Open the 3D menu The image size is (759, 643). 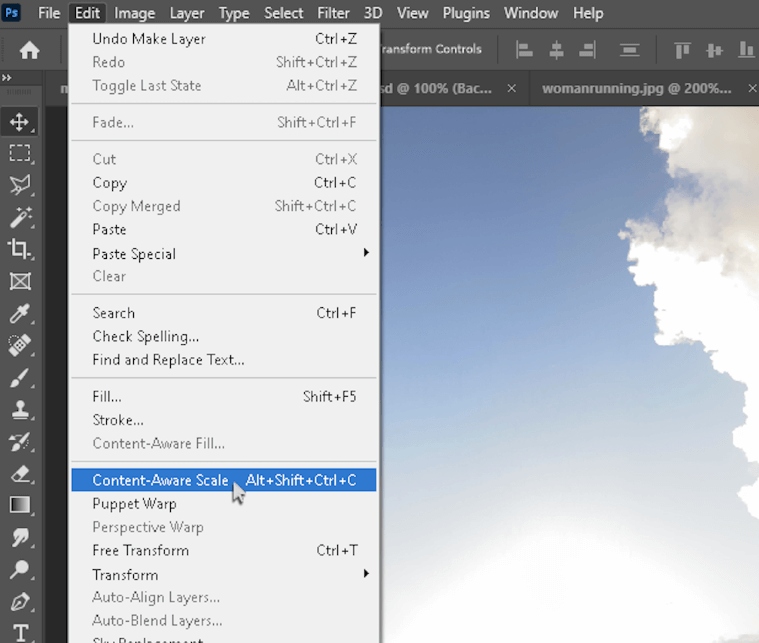pos(373,13)
